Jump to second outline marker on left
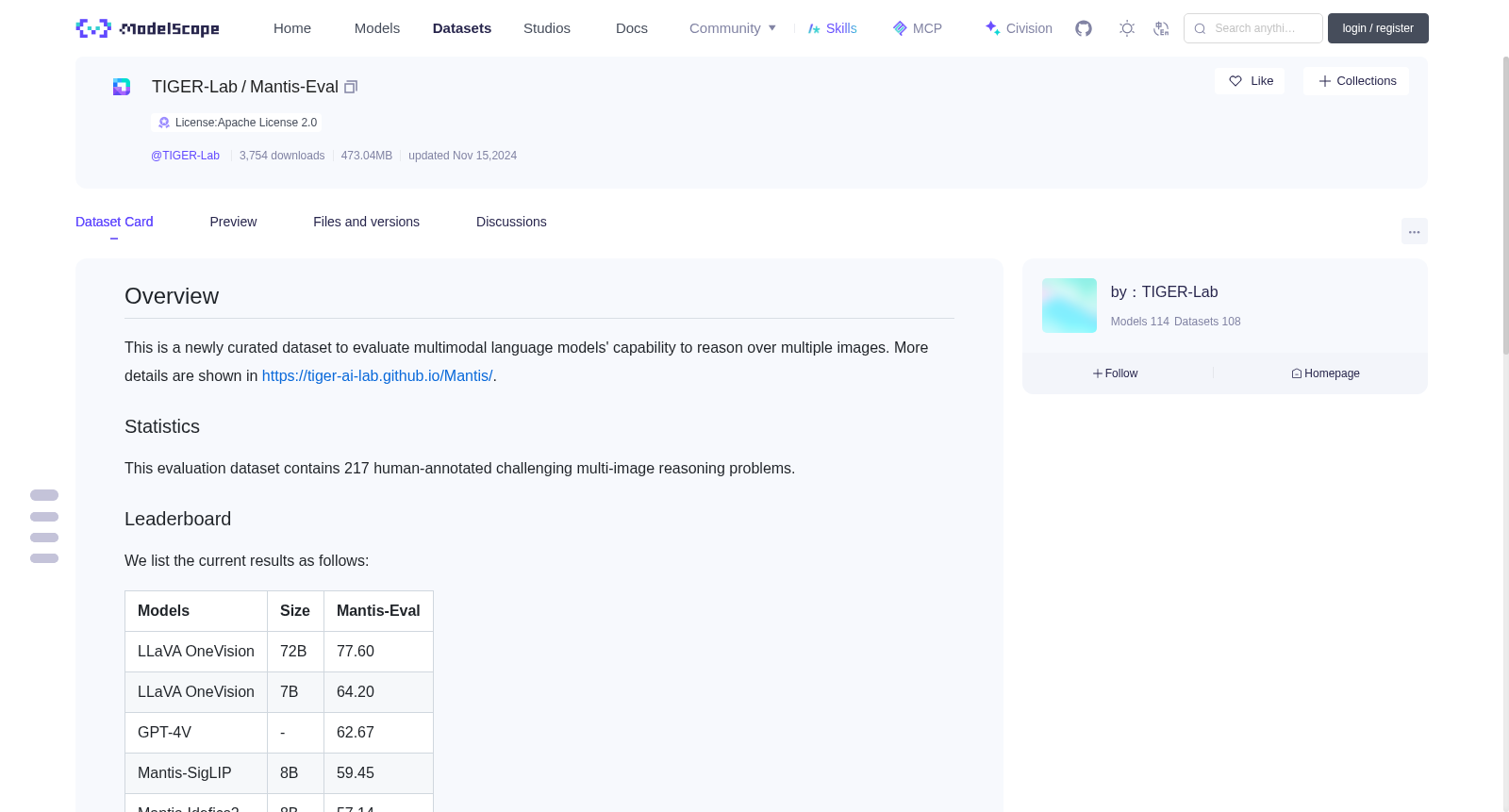This screenshot has height=812, width=1509. 44,517
